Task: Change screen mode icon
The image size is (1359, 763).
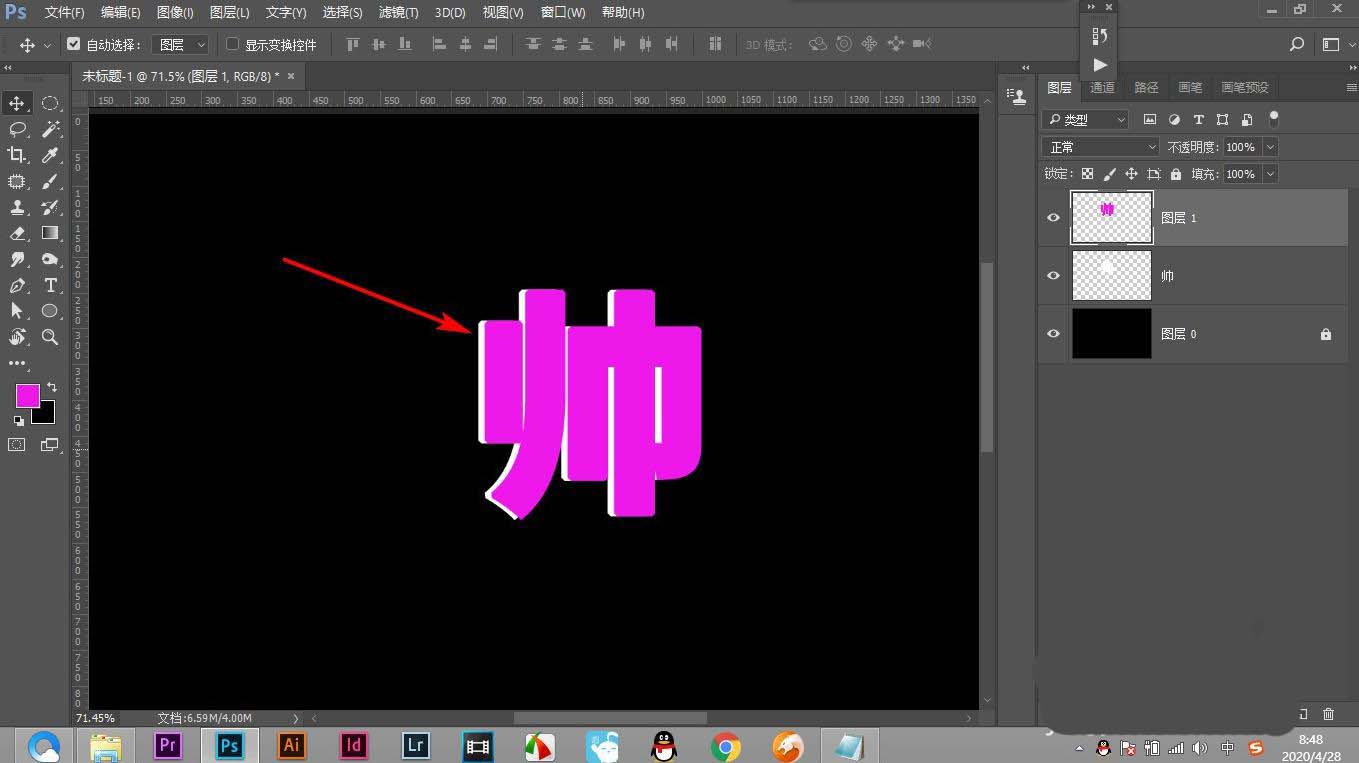Action: (x=50, y=445)
